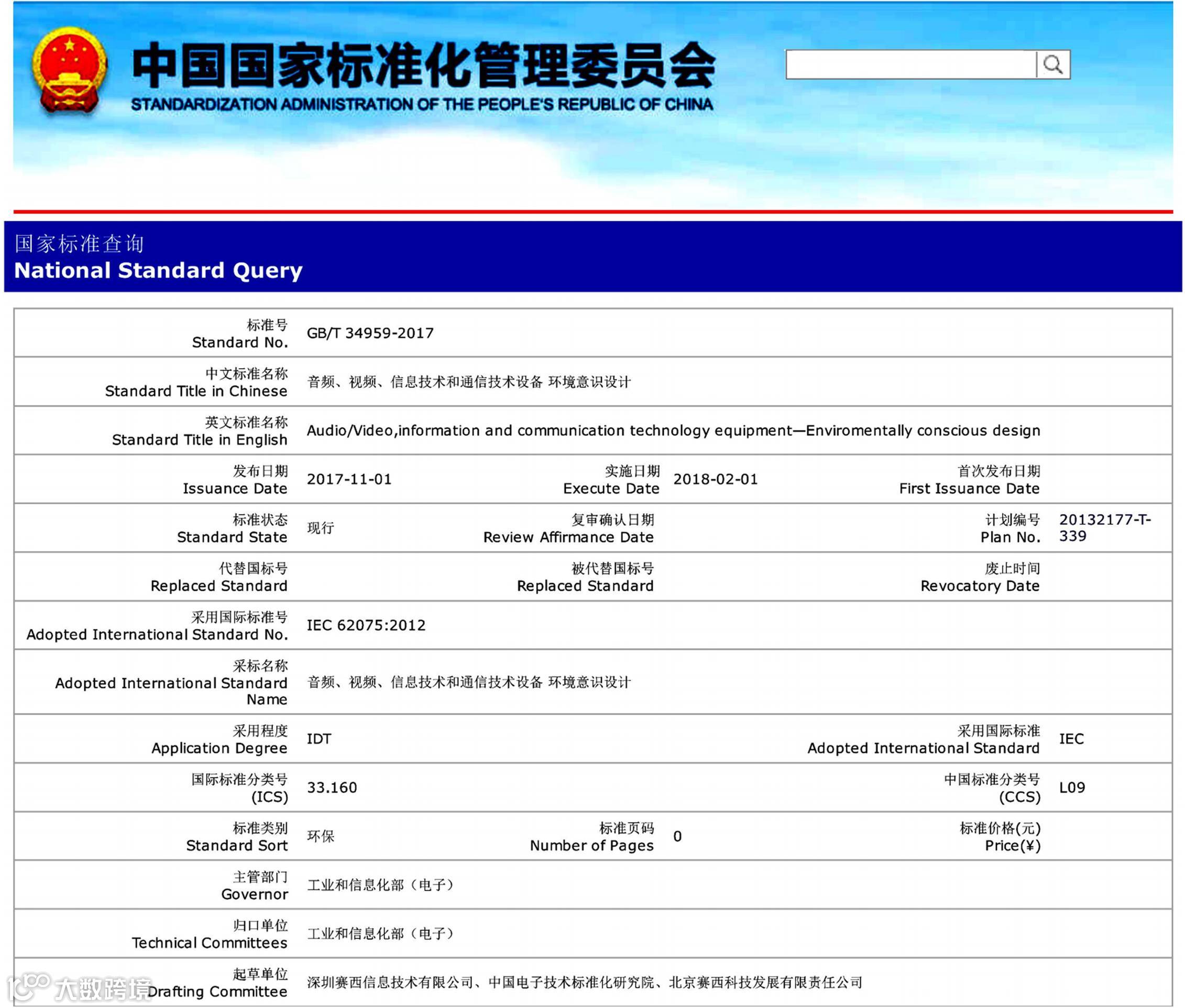
Task: Click the English standard title text
Action: click(673, 430)
